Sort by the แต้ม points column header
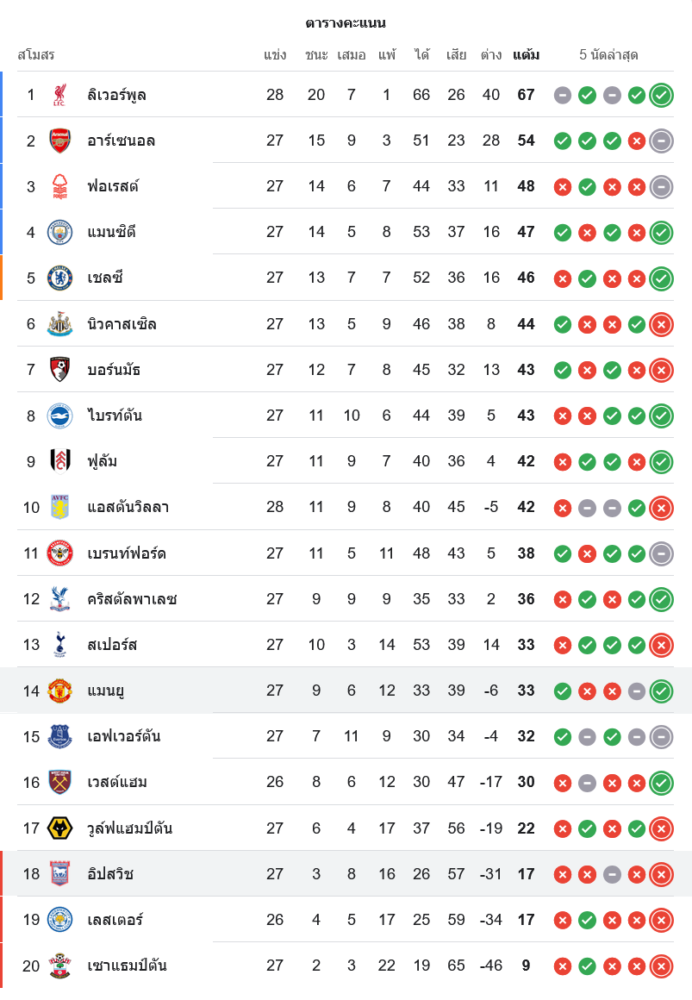Viewport: 692px width, 1000px height. coord(526,55)
